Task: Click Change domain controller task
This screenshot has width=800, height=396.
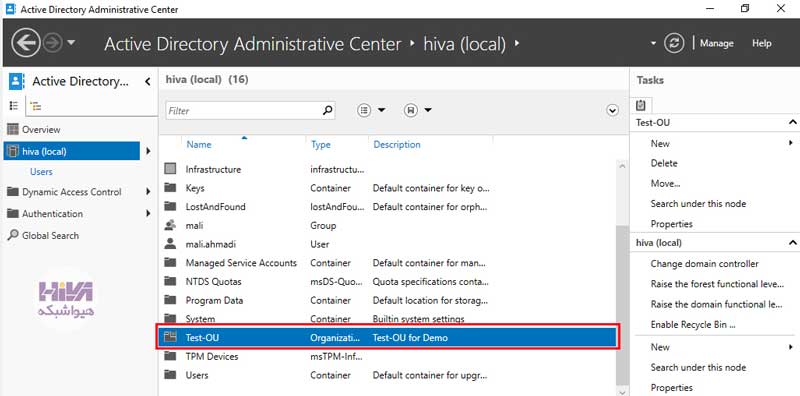Action: tap(704, 264)
